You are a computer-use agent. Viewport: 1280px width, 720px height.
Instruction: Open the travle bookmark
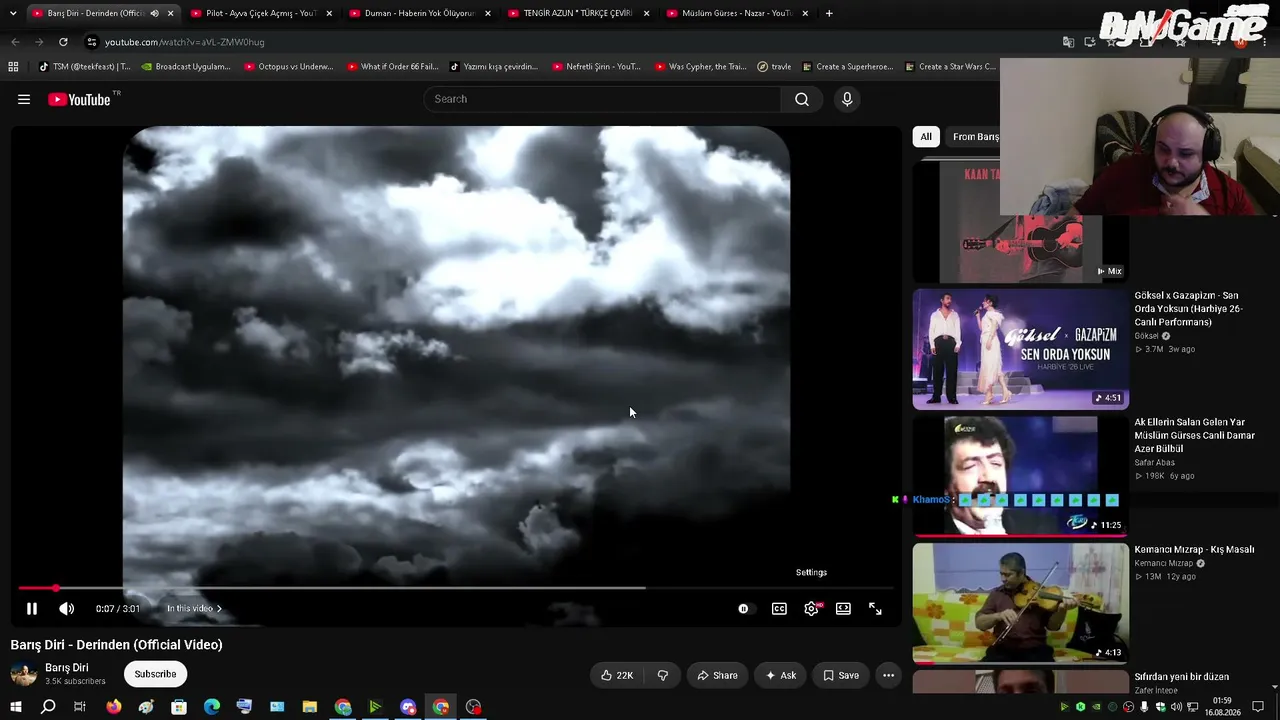tap(774, 67)
